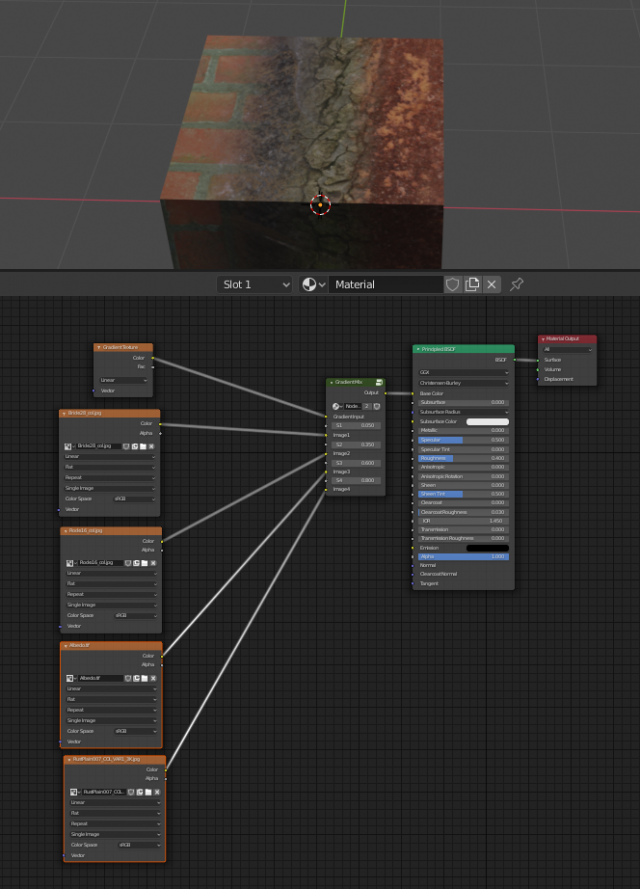Image resolution: width=640 pixels, height=889 pixels.
Task: Open Bricks28 node Color Space sRGB dropdown
Action: click(x=134, y=499)
